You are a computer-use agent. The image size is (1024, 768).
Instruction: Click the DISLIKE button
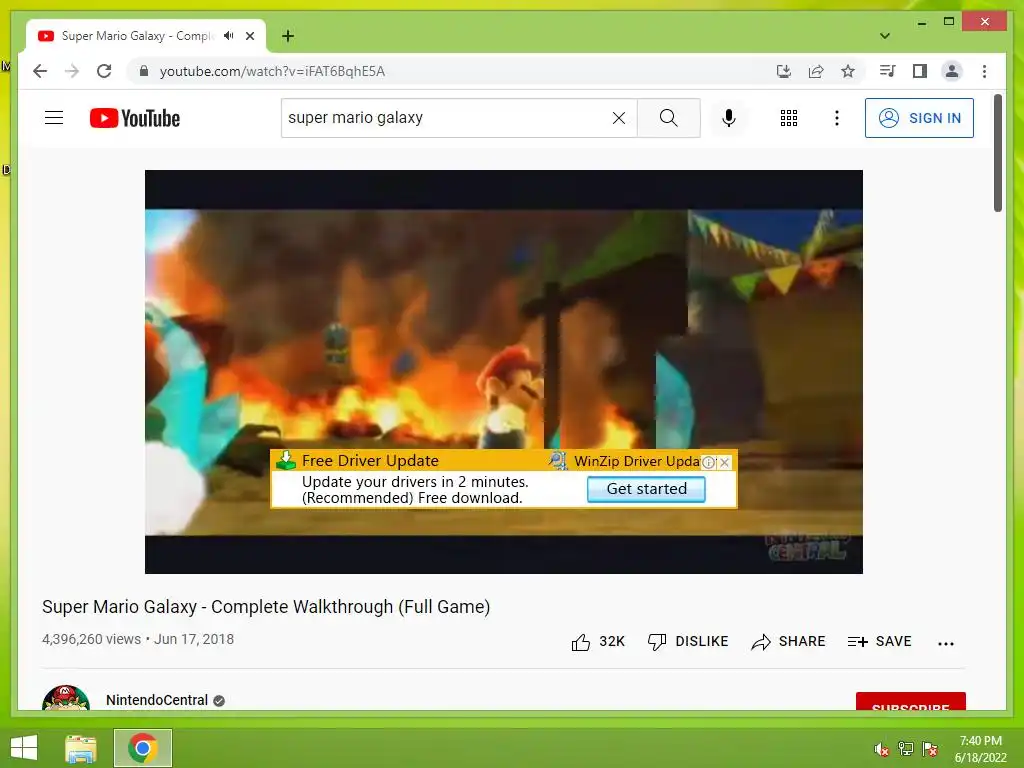pyautogui.click(x=688, y=642)
